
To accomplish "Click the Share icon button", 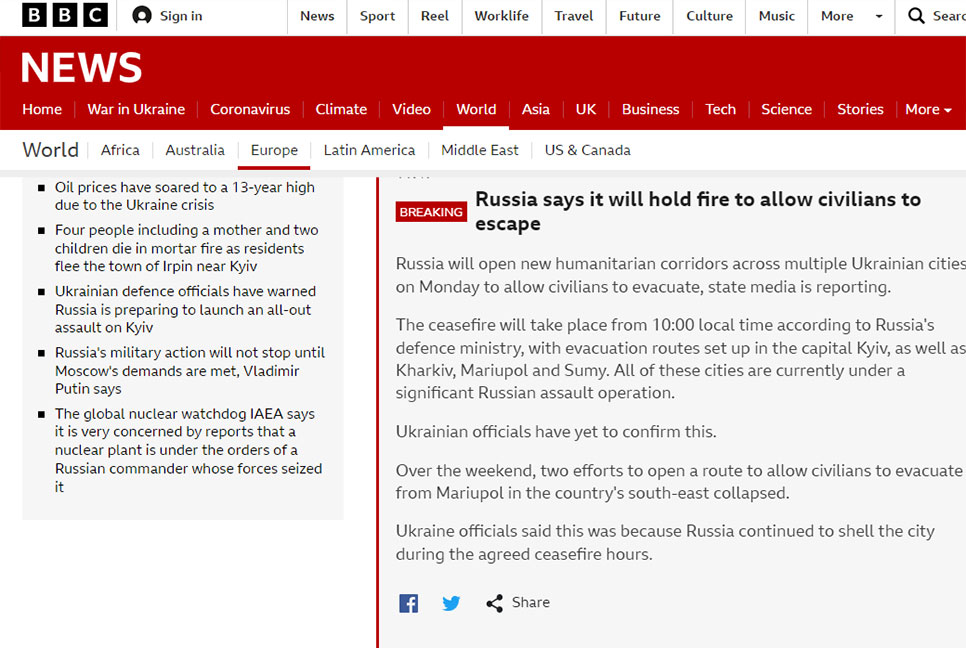I will click(495, 603).
